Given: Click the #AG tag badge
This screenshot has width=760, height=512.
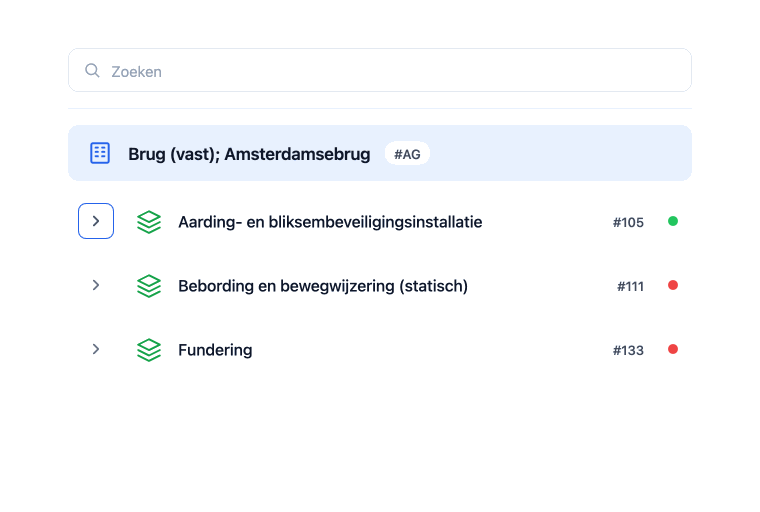Looking at the screenshot, I should 407,154.
